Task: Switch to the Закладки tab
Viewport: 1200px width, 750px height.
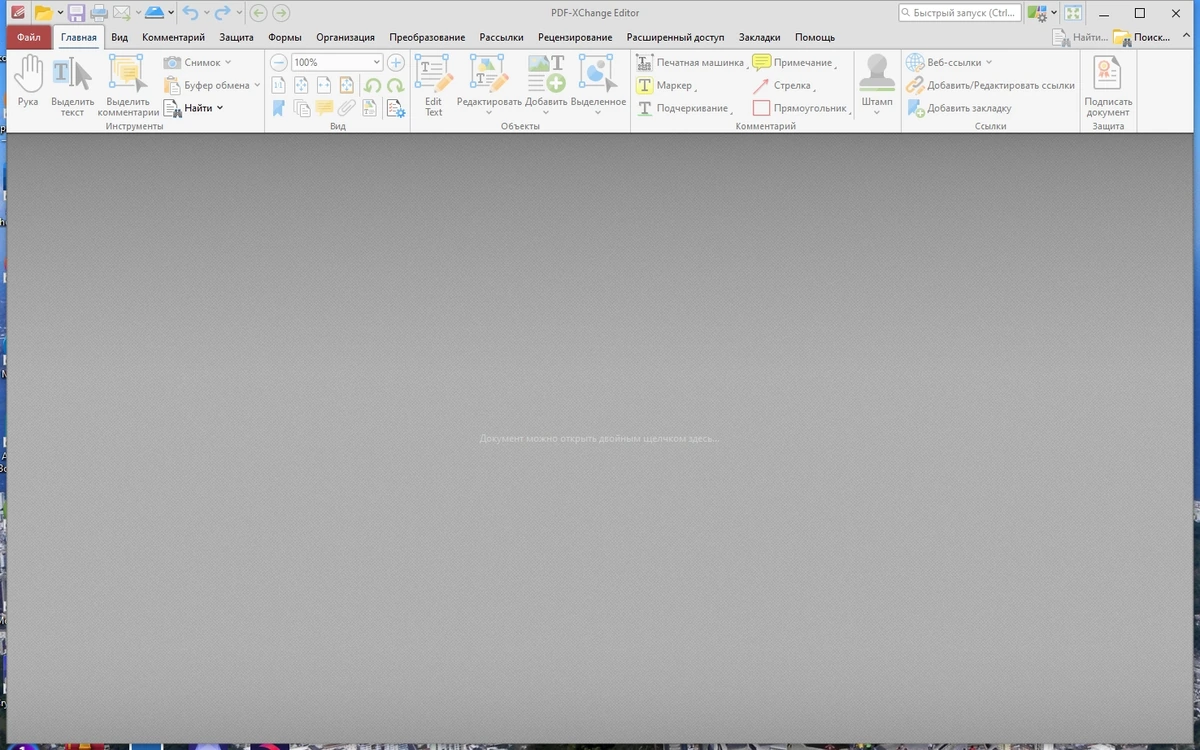Action: (760, 37)
